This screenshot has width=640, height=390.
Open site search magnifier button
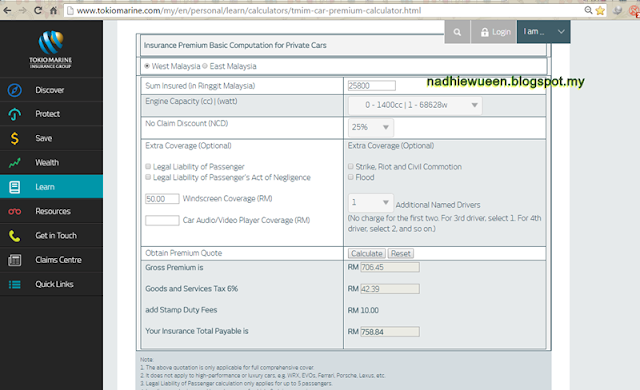pos(457,32)
